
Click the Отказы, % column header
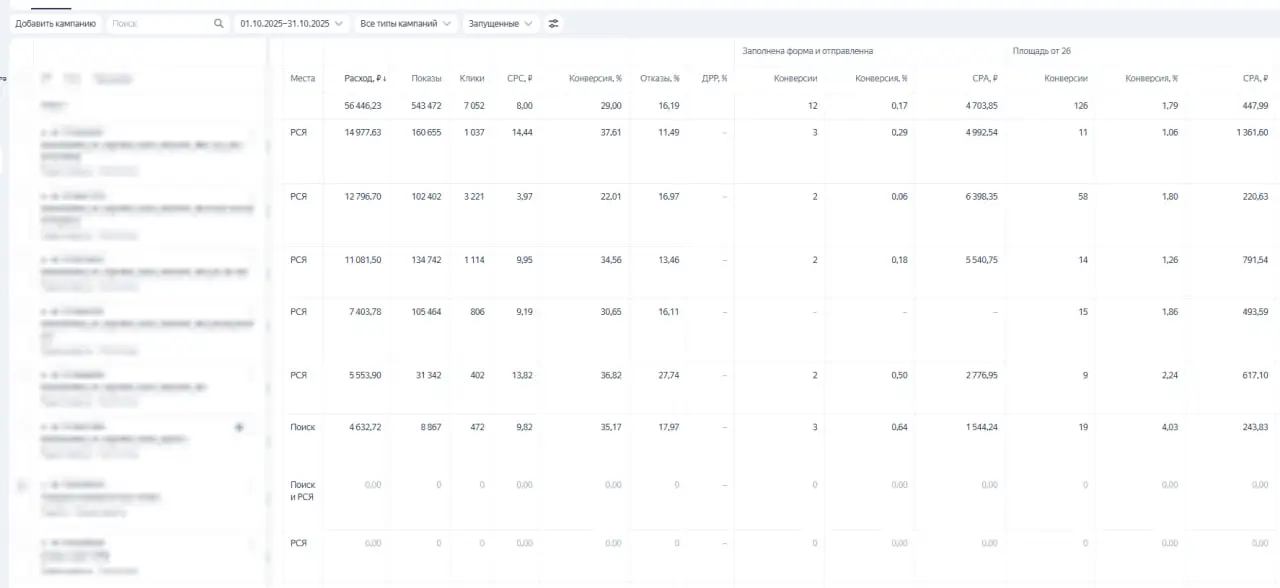coord(660,78)
